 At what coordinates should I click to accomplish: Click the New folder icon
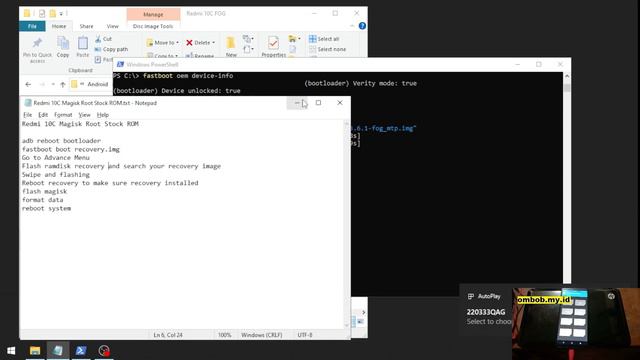231,43
